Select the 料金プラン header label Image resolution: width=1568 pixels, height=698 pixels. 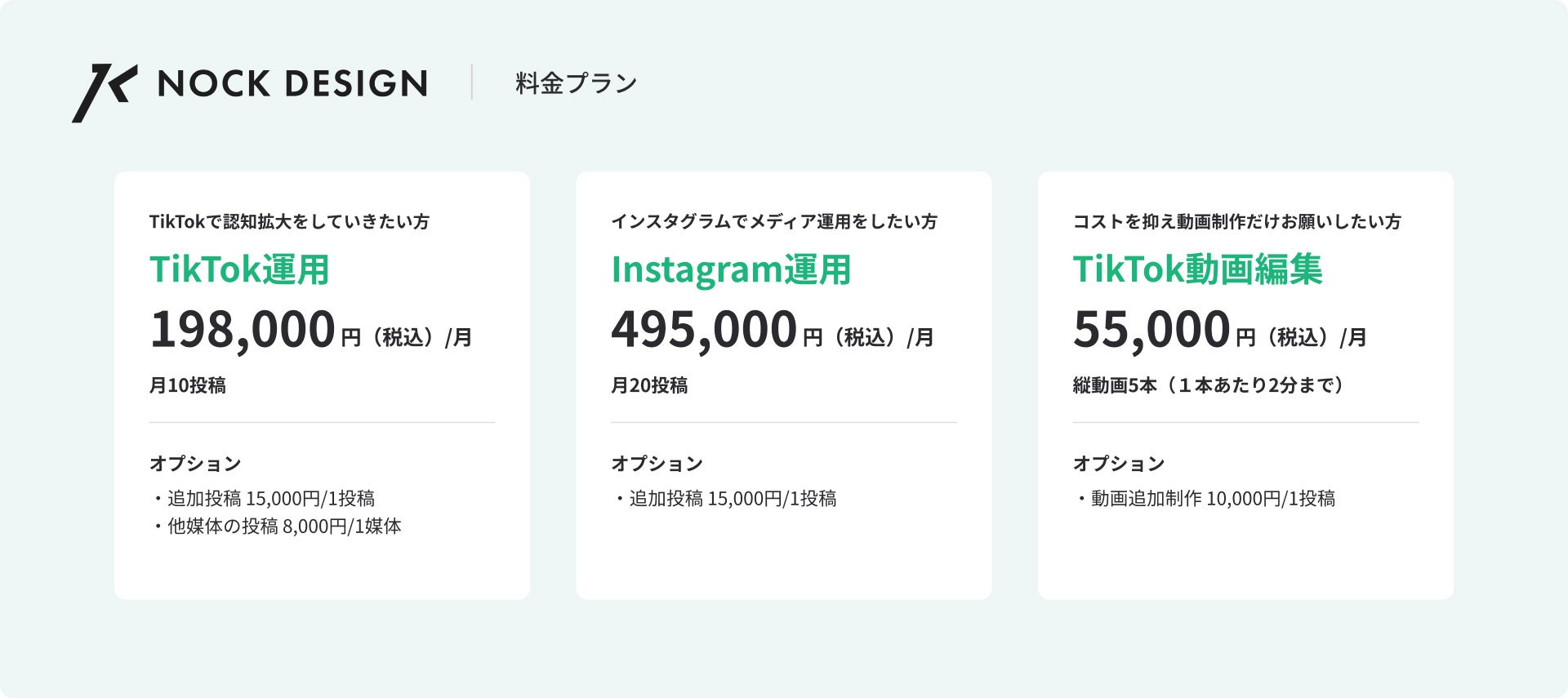point(576,83)
